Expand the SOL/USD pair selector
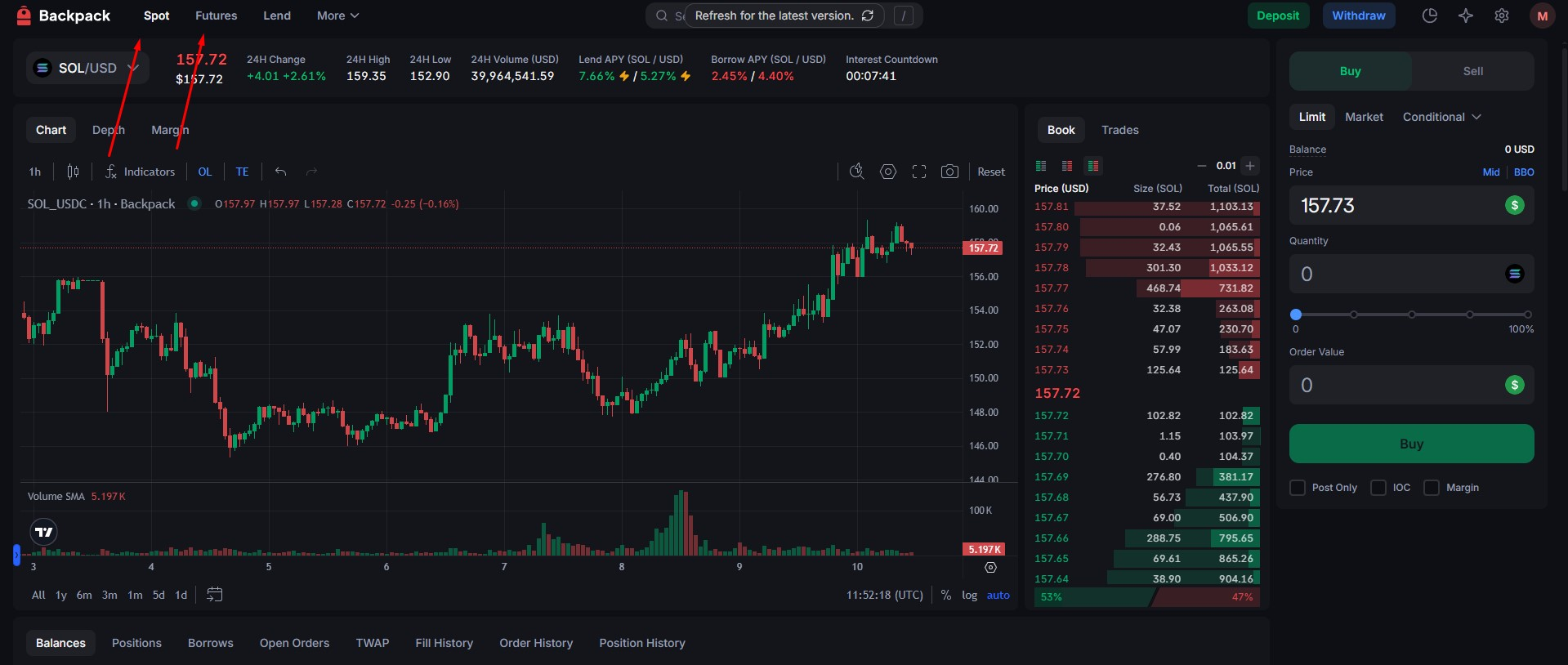Screen dimensions: 1568x665 coord(87,68)
